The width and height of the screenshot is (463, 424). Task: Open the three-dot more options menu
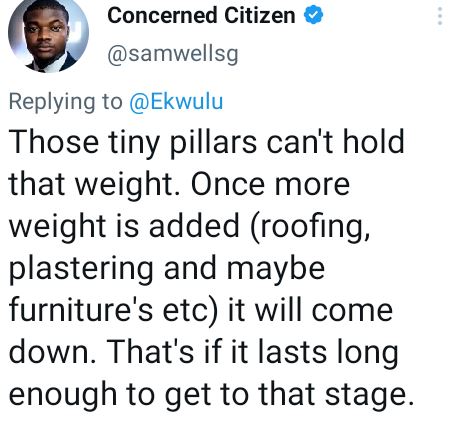click(440, 16)
